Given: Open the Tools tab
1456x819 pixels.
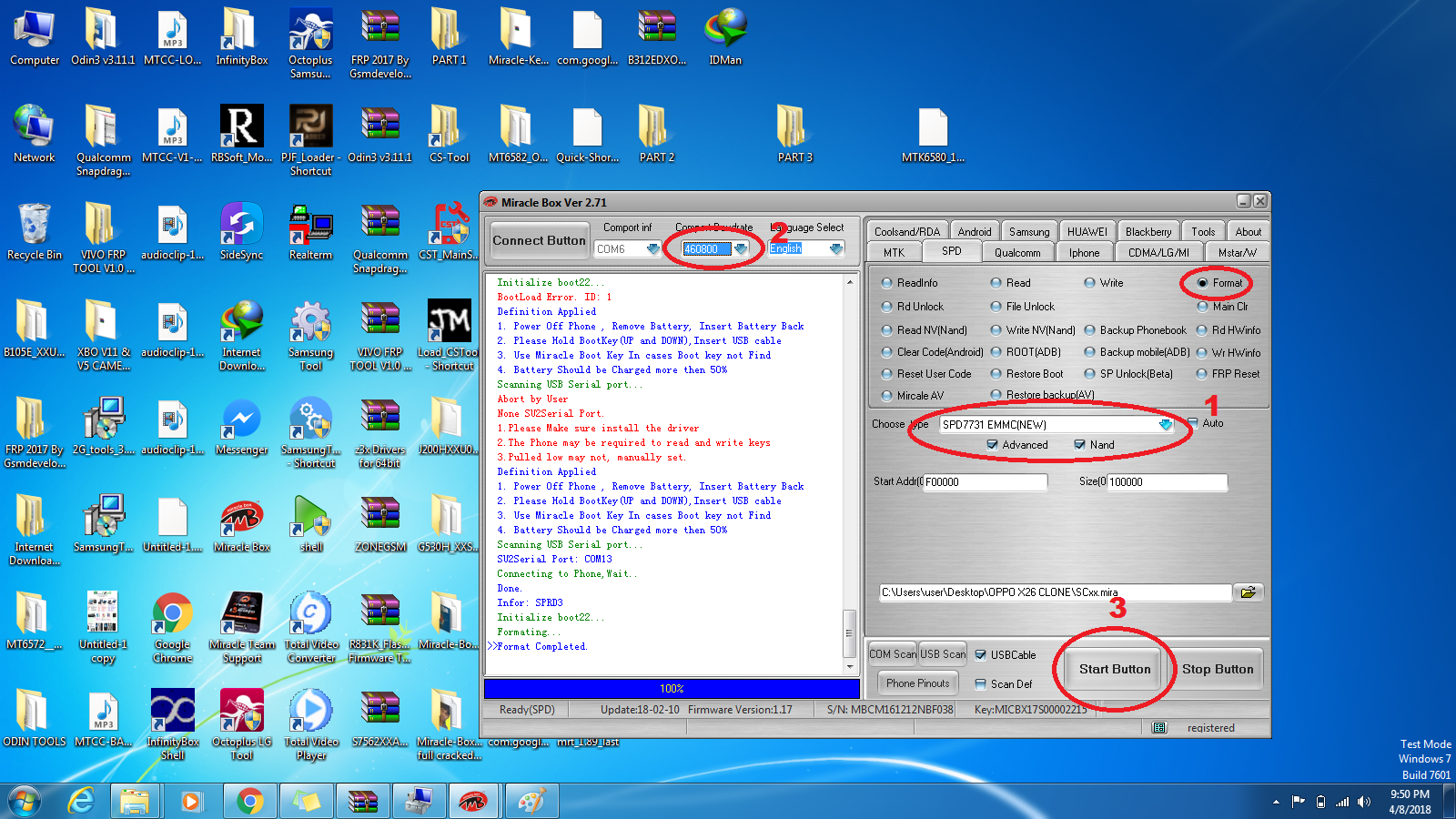Looking at the screenshot, I should pos(1203,232).
